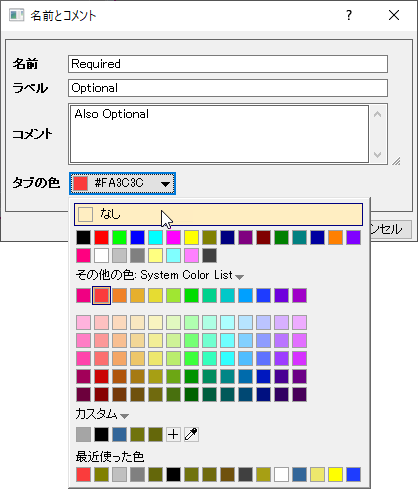
Task: Choose the first red recently used color
Action: point(83,474)
